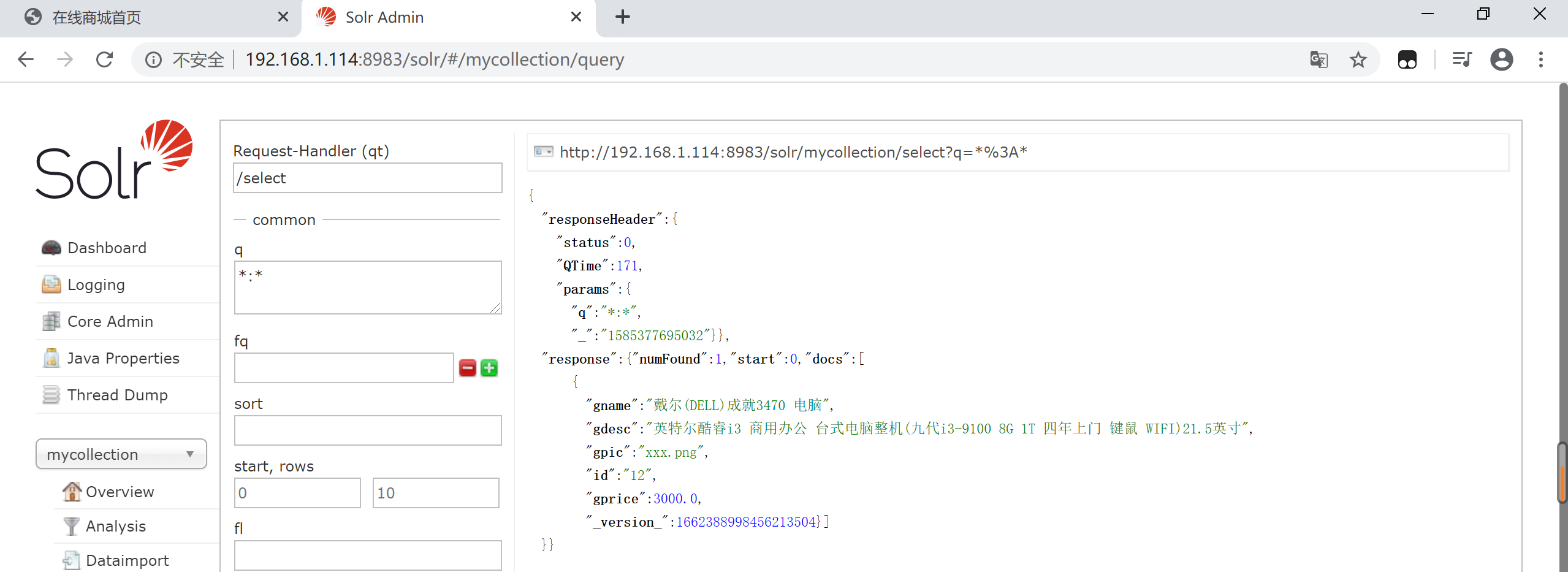Open Thread Dump stack icon
This screenshot has width=1568, height=572.
(x=51, y=395)
